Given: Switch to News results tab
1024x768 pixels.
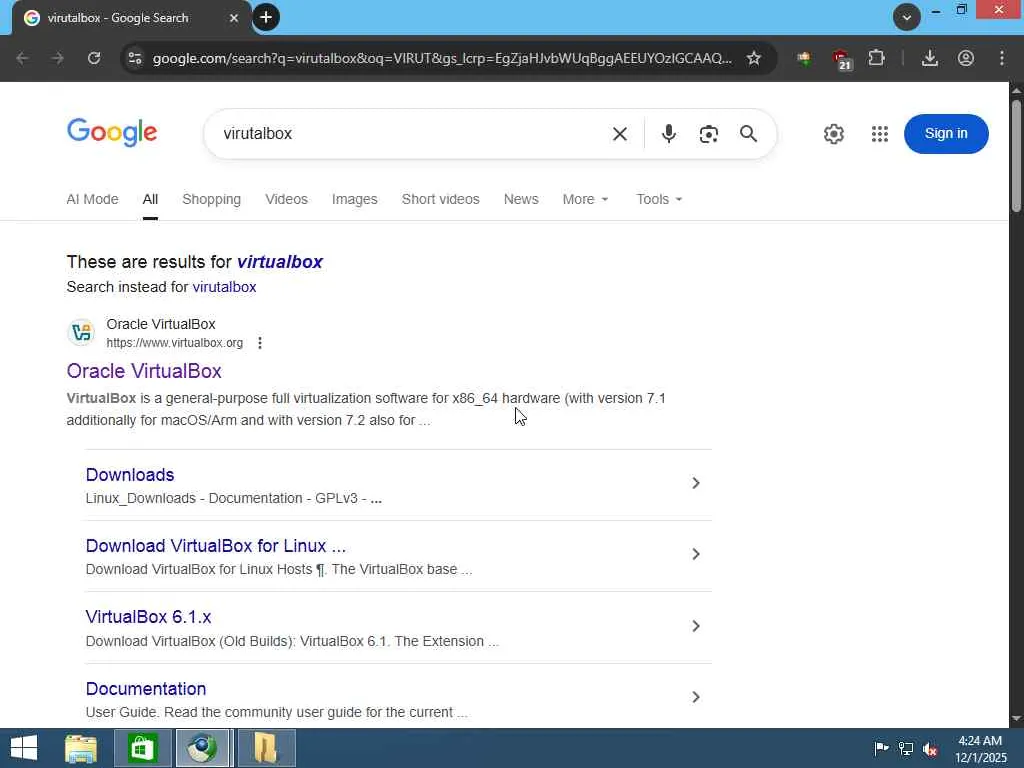Looking at the screenshot, I should point(520,199).
